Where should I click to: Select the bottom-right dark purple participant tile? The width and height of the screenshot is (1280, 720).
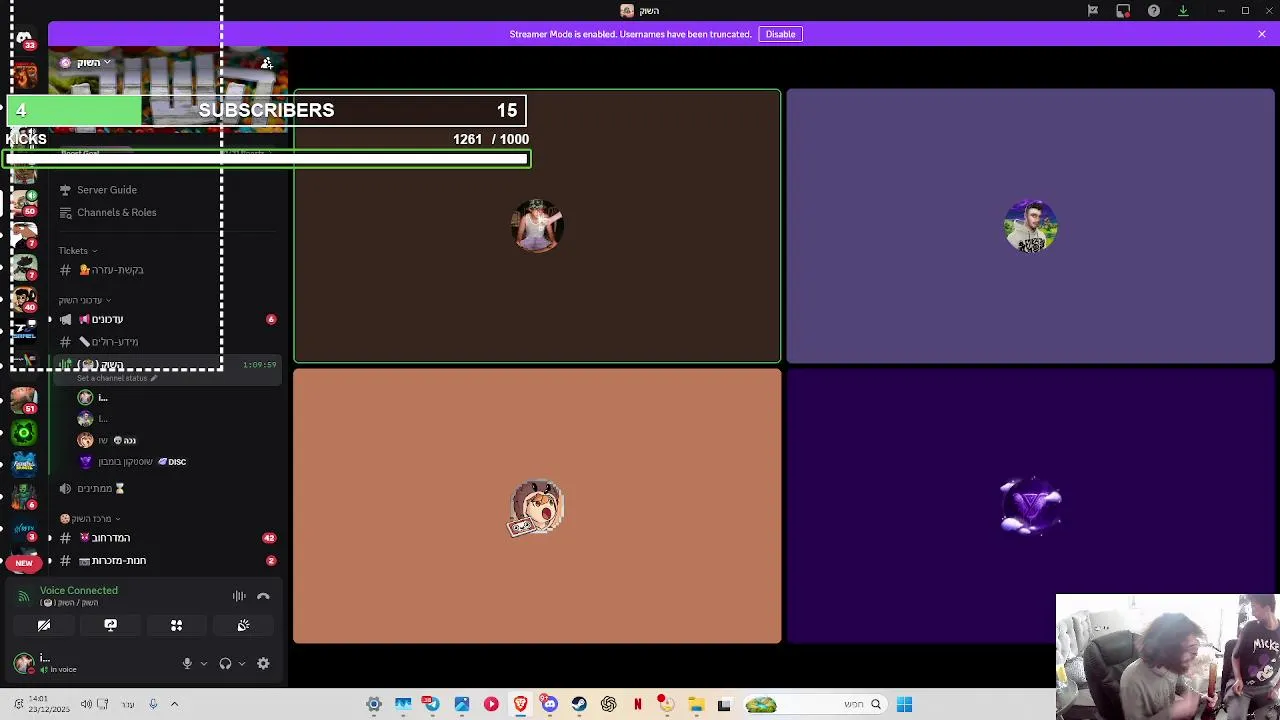[1030, 506]
